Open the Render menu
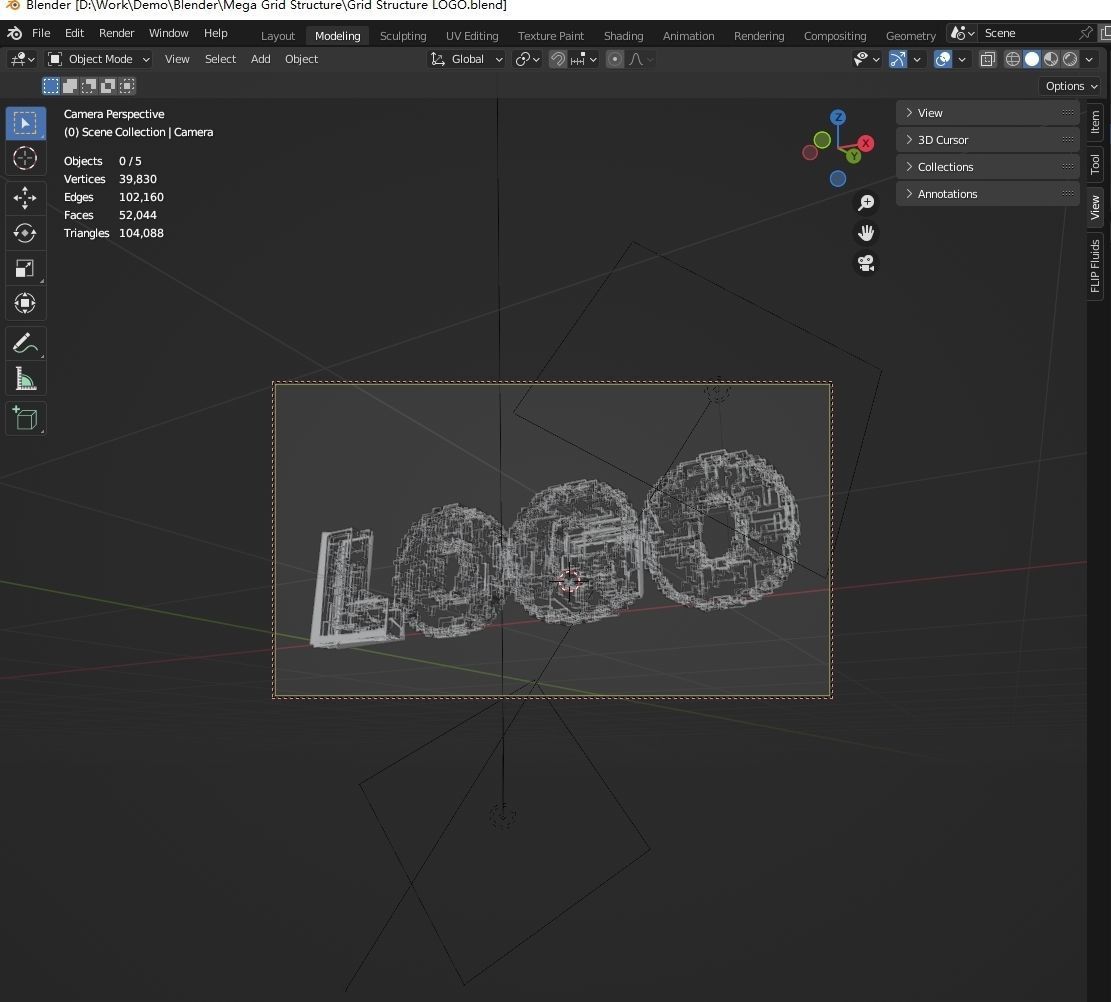 (117, 33)
